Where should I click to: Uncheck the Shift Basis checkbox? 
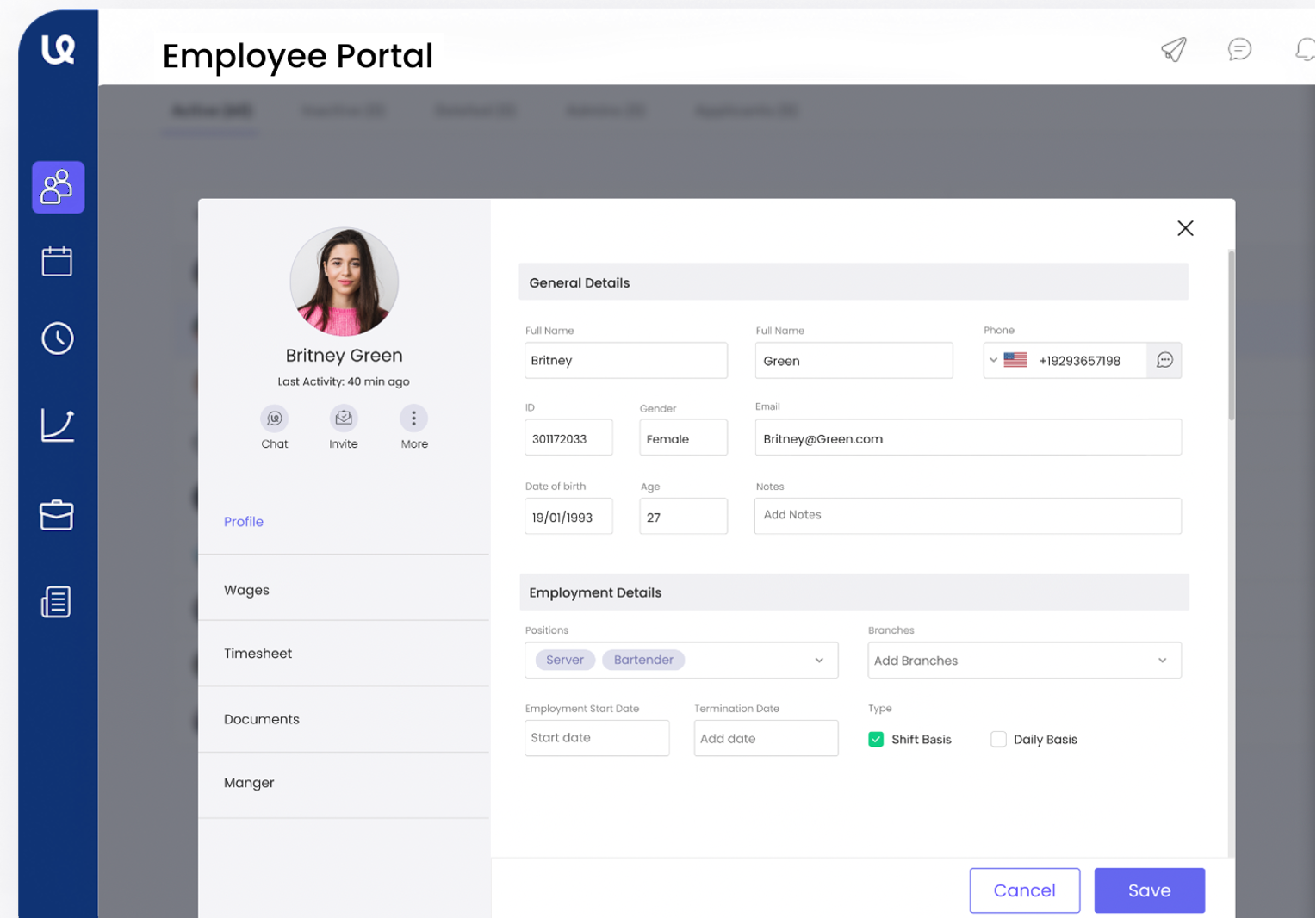pyautogui.click(x=876, y=739)
